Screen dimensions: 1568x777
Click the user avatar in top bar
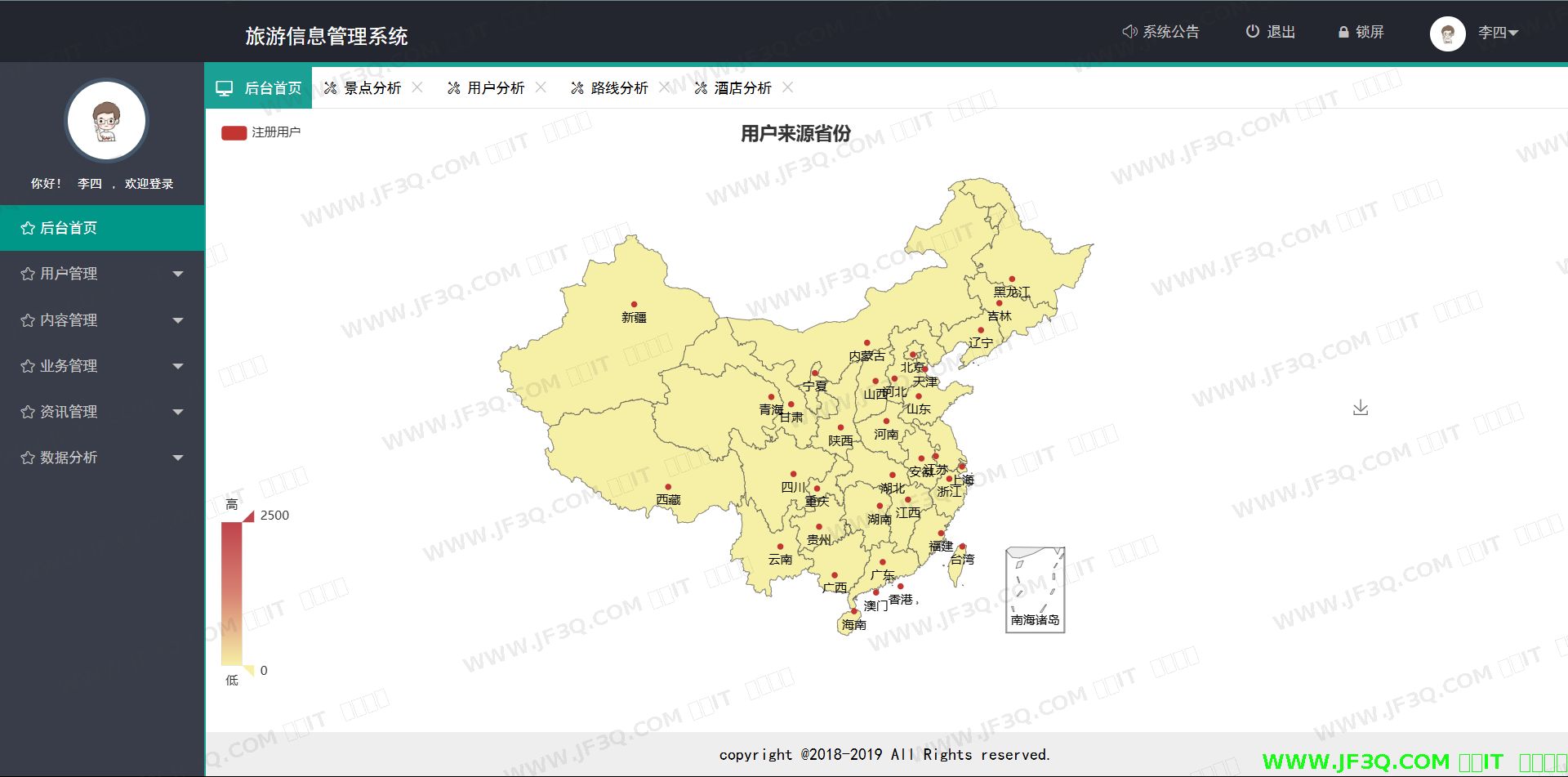pyautogui.click(x=1447, y=33)
